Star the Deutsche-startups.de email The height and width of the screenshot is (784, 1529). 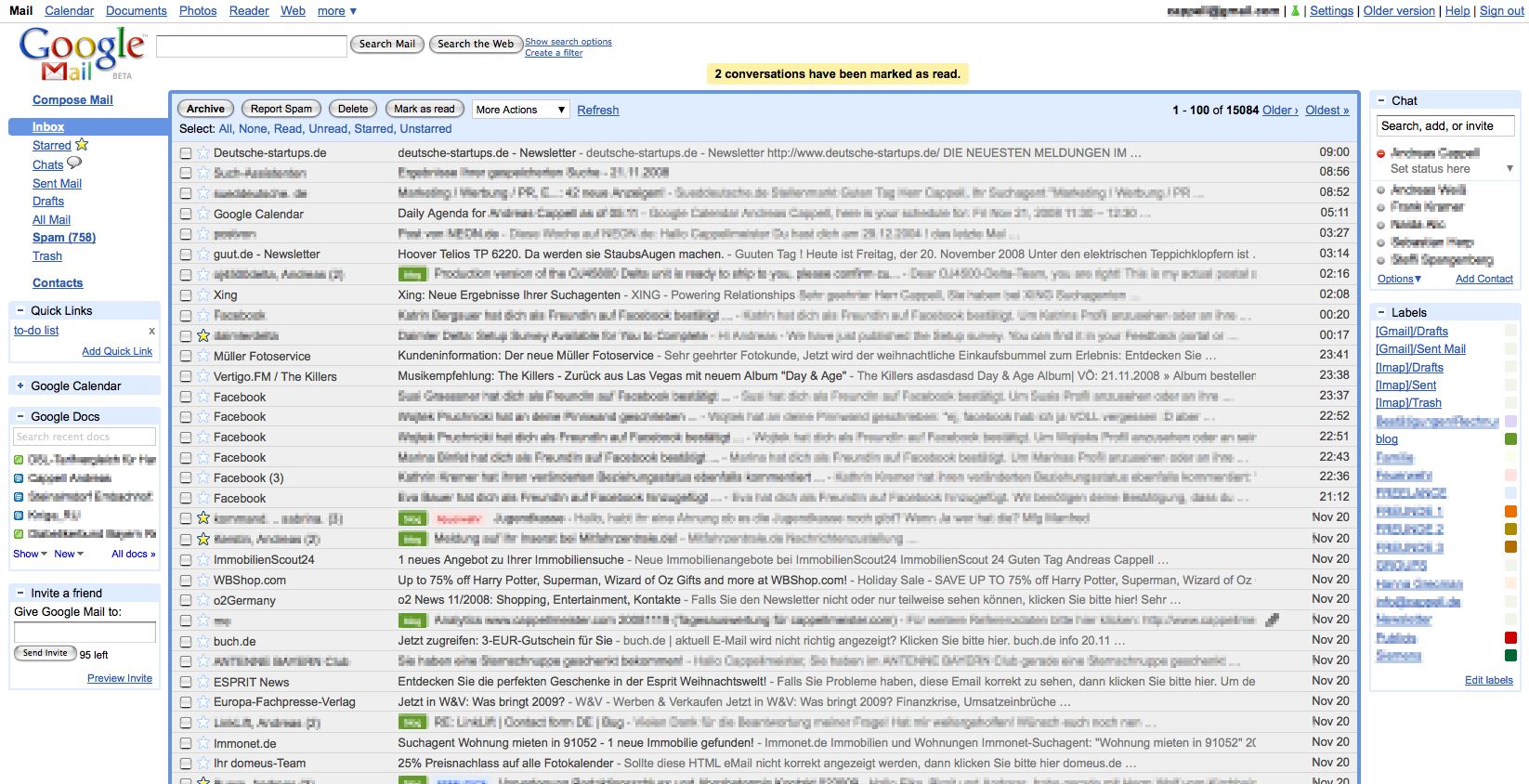click(203, 153)
